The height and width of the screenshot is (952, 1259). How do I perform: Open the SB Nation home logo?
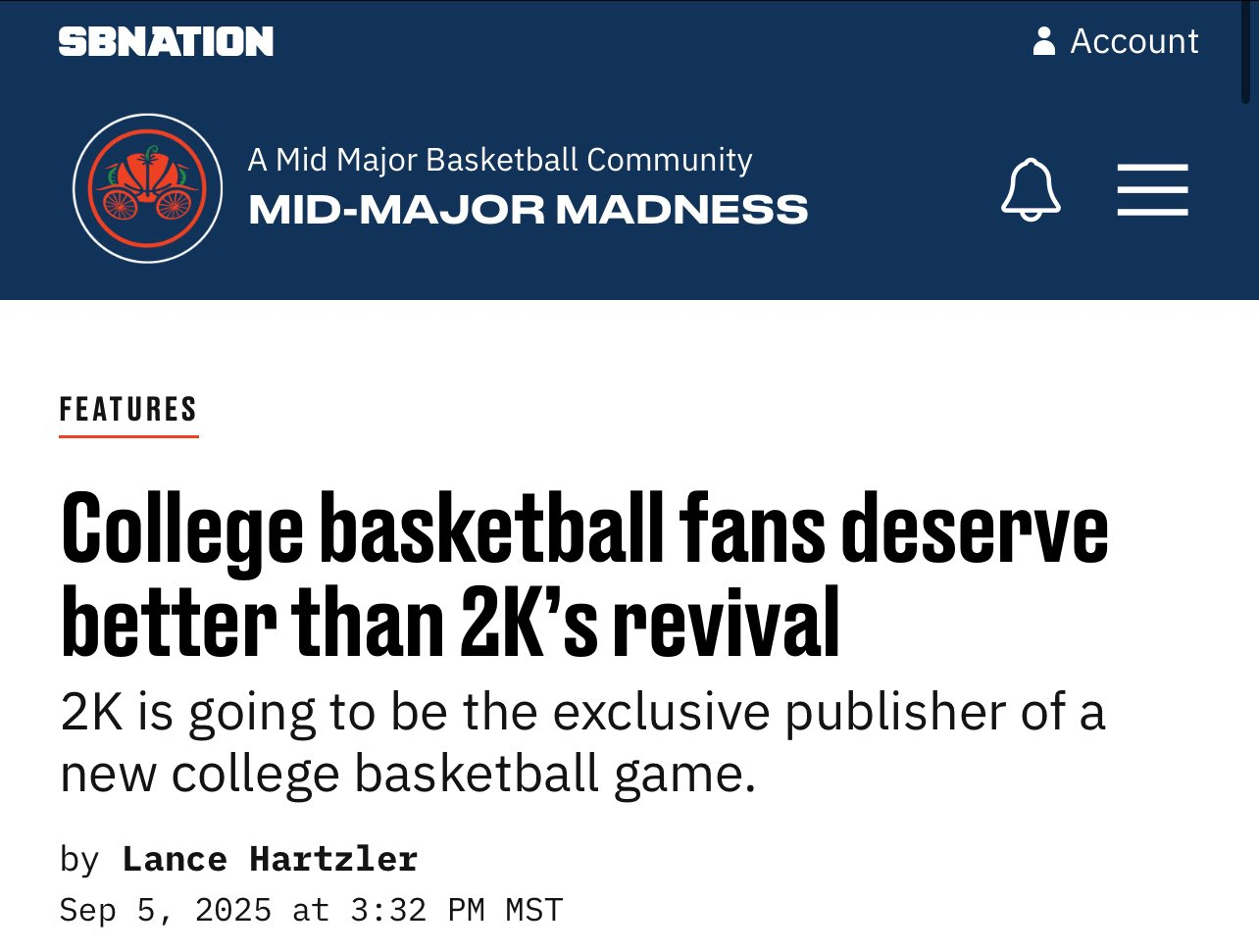point(166,41)
